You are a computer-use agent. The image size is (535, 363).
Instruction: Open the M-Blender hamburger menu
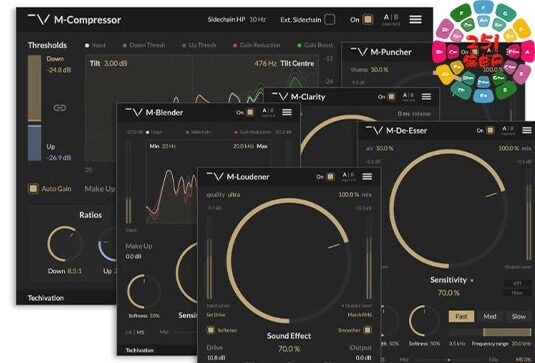click(287, 112)
